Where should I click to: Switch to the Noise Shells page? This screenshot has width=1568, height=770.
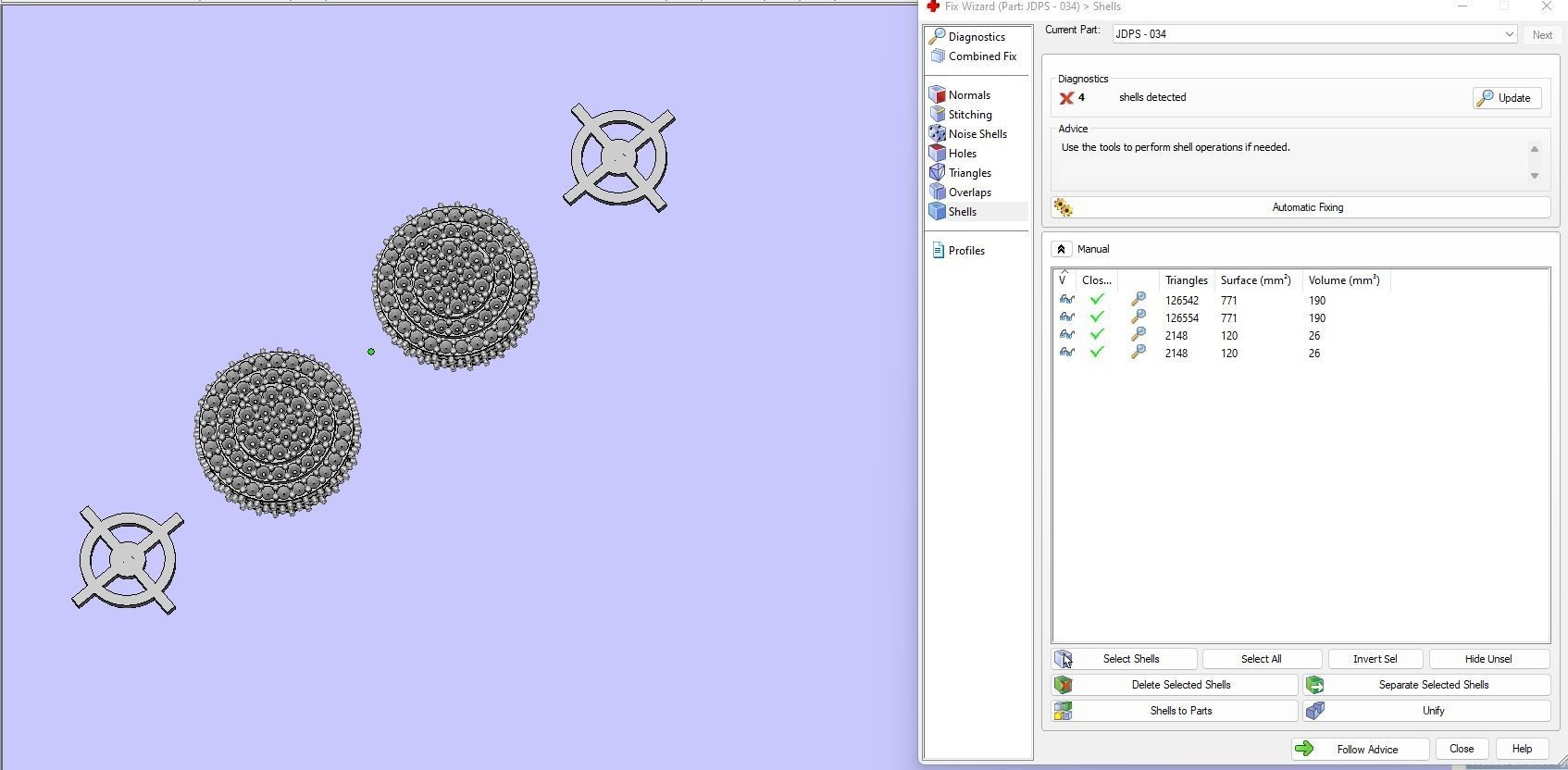point(977,134)
